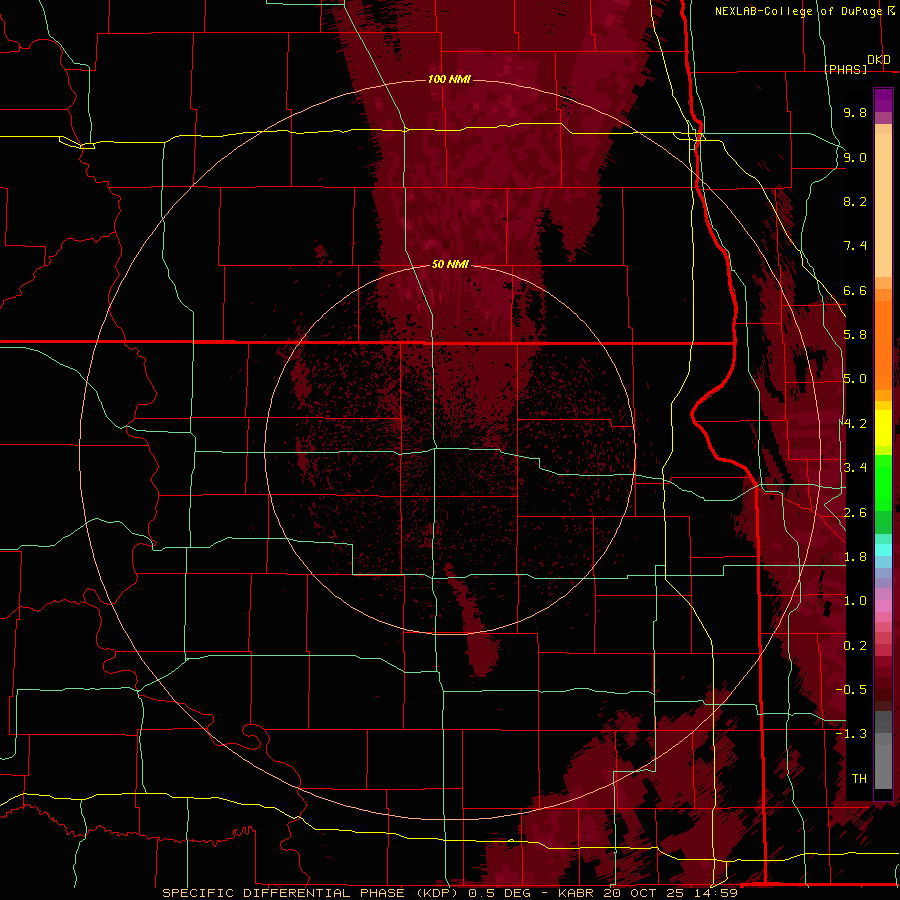The image size is (900, 900).
Task: Pick the yellow swatch beside 4.2 on the scale
Action: [x=883, y=426]
